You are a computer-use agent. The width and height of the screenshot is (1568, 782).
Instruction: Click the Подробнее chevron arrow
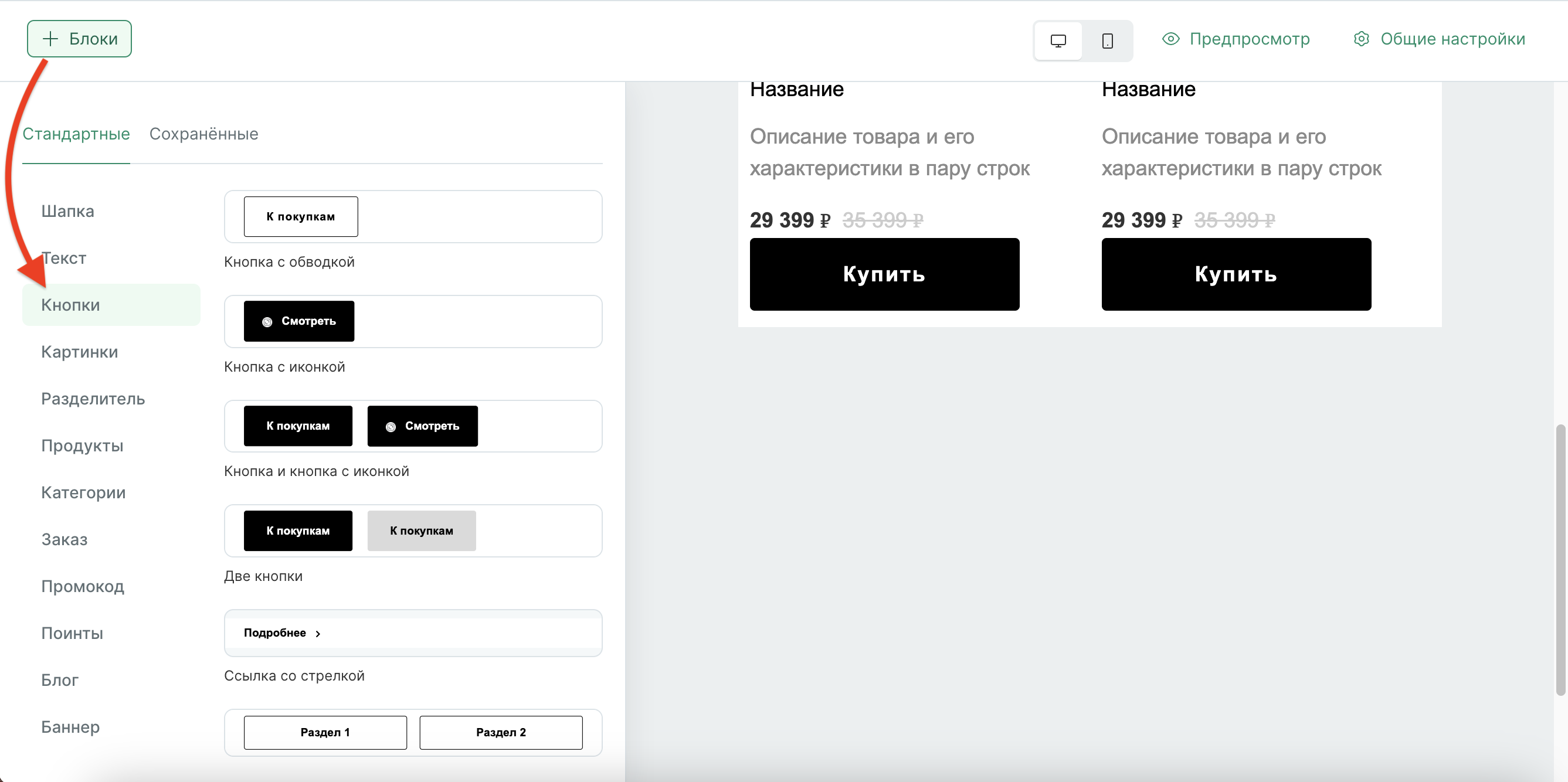coord(318,634)
